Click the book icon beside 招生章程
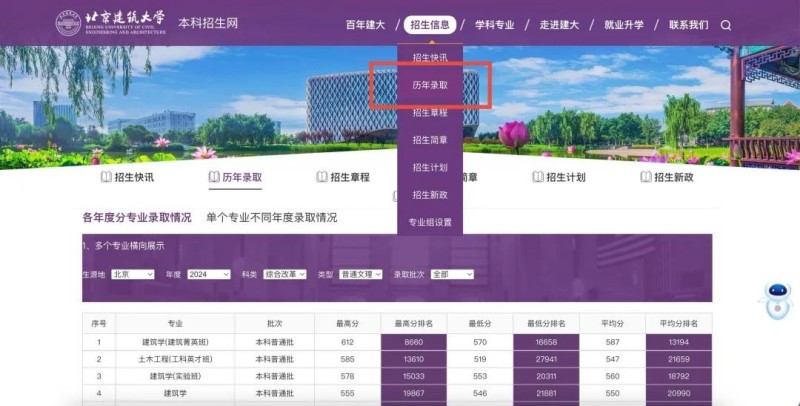The width and height of the screenshot is (800, 406). click(x=322, y=177)
